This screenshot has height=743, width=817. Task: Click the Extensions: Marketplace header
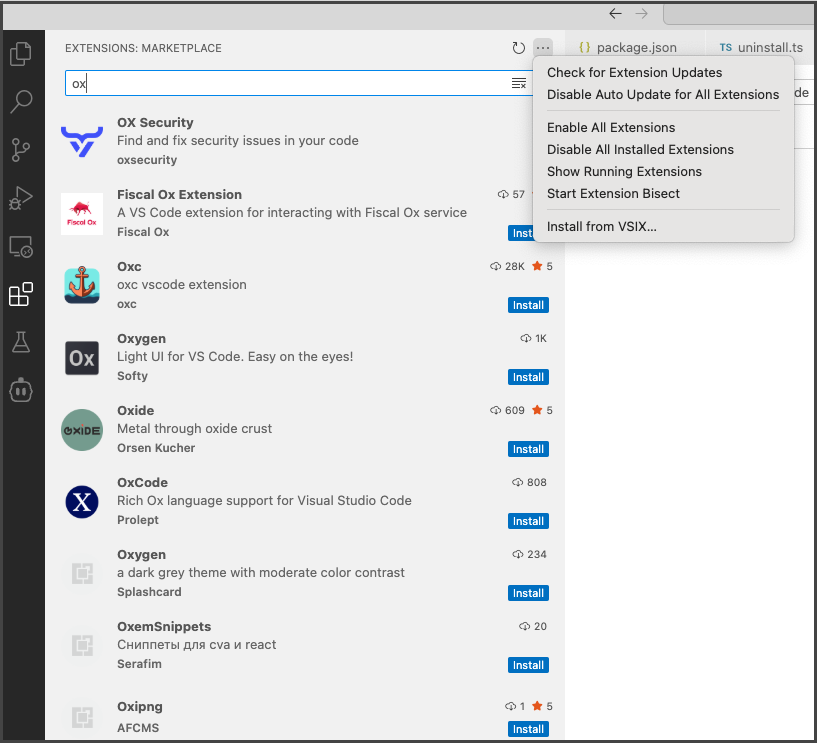point(143,48)
